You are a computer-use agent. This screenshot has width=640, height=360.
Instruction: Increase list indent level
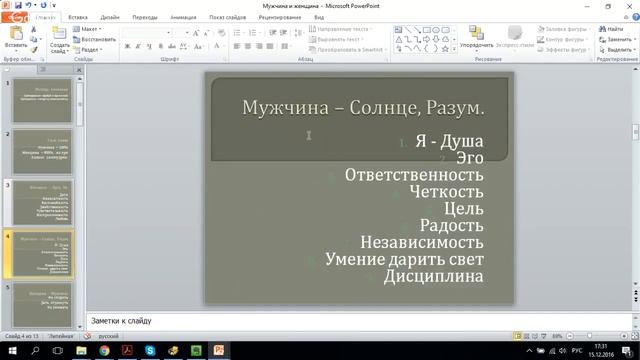click(x=283, y=33)
